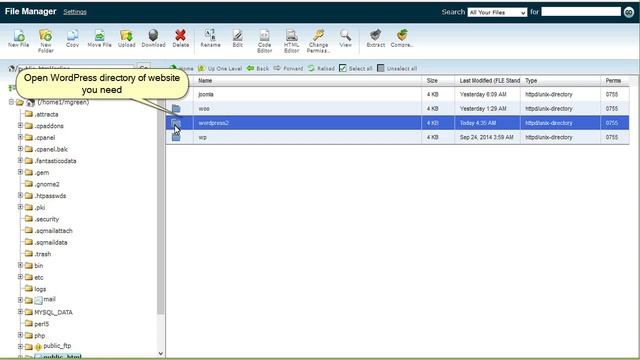Open the All Your Files search dropdown
The height and width of the screenshot is (360, 640).
[497, 12]
